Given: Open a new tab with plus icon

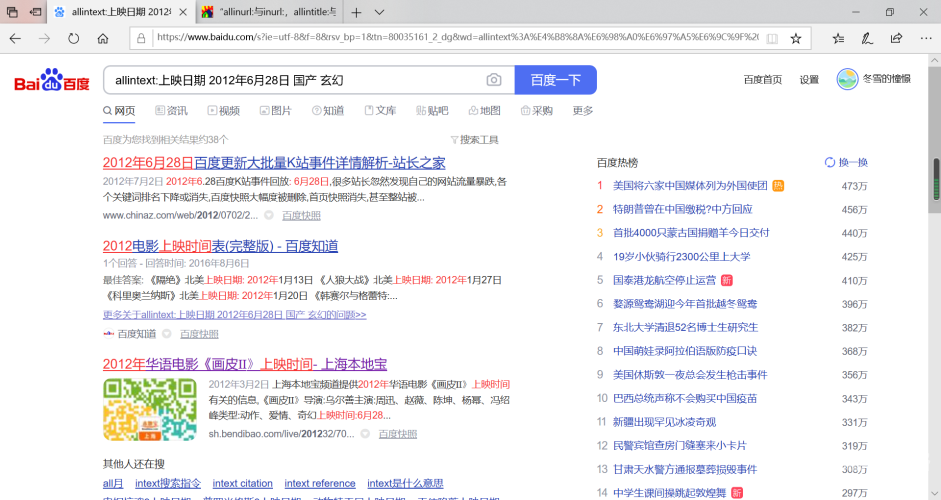Looking at the screenshot, I should (x=356, y=12).
